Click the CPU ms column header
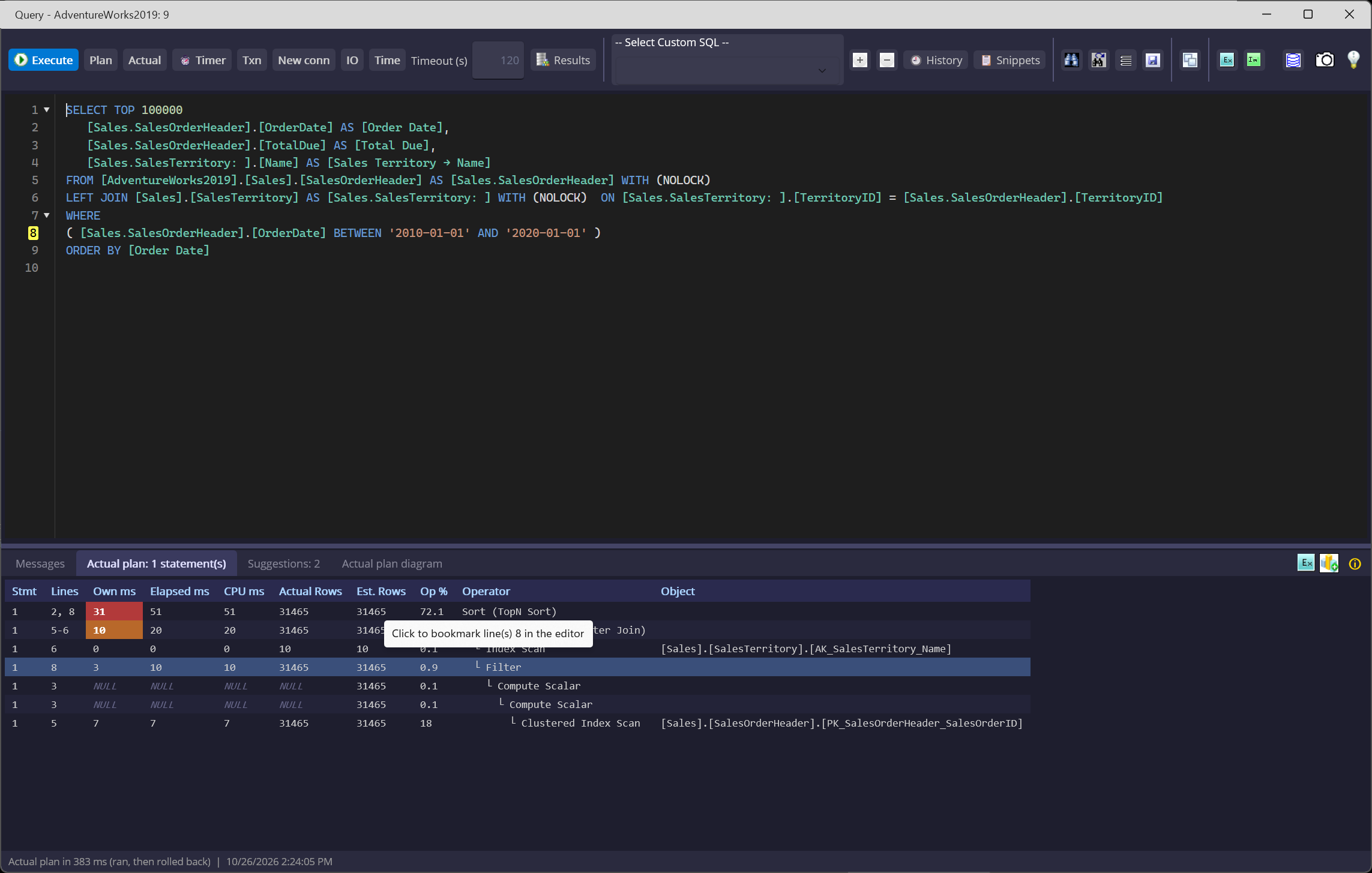The image size is (1372, 873). (x=244, y=591)
